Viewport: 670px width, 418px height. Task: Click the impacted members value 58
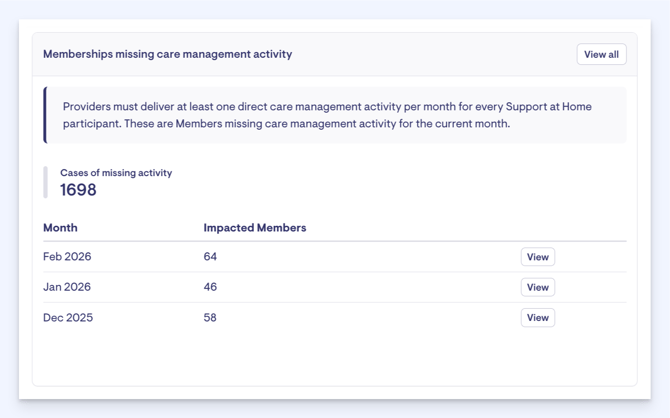pos(210,318)
